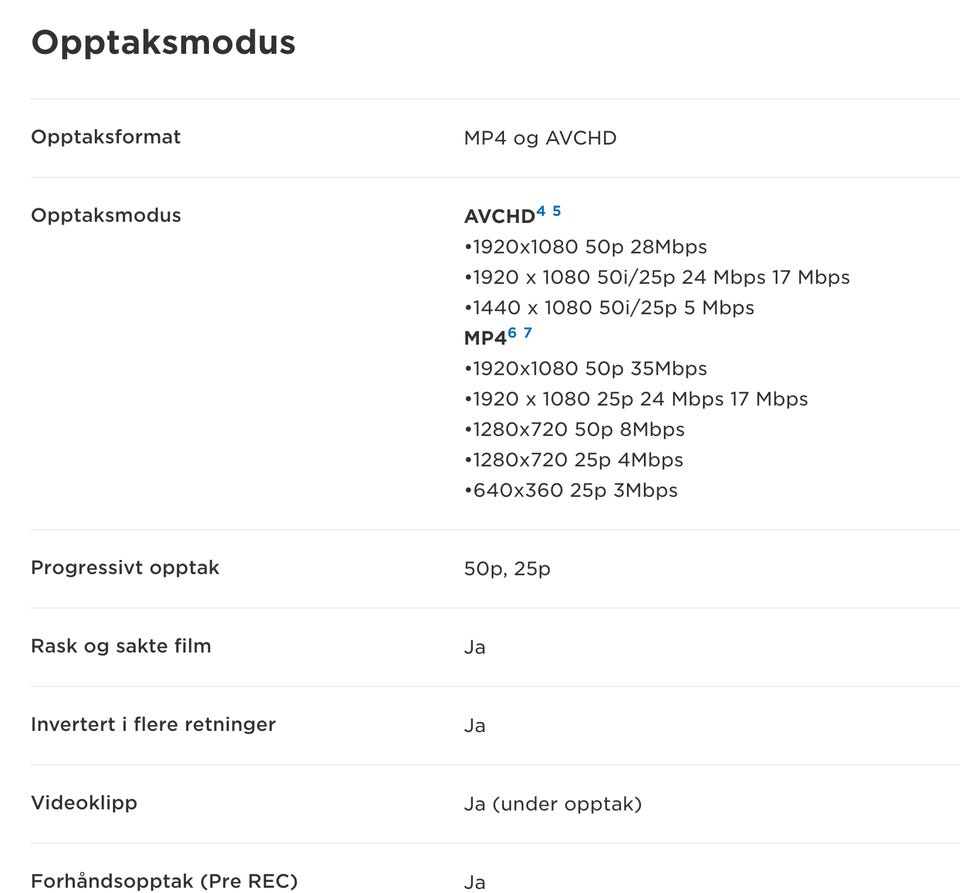Click the 1440 x 1080 50i/25p 5 Mbps line
This screenshot has height=893, width=960.
(609, 308)
